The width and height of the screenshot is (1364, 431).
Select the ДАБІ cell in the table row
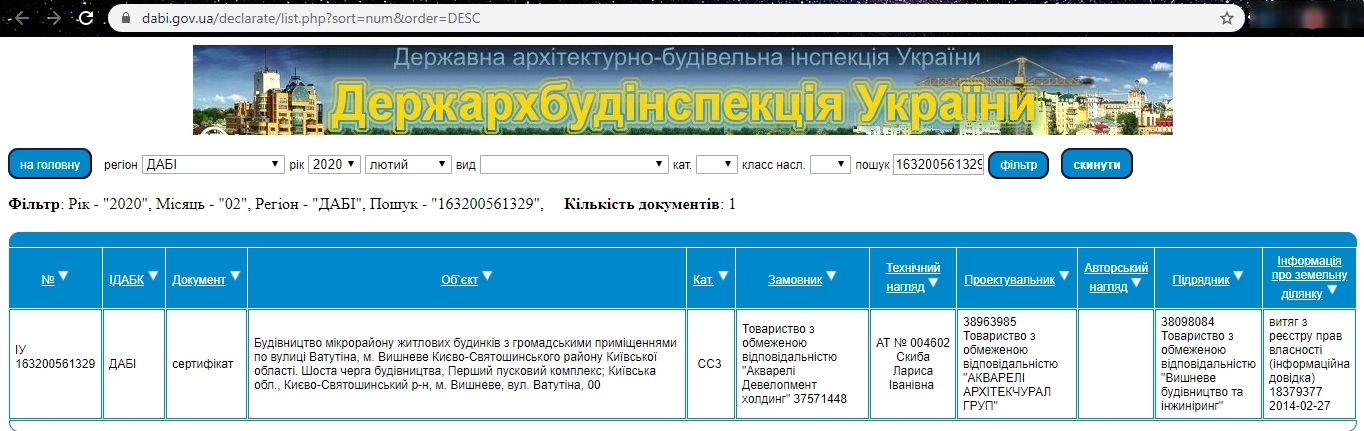[134, 364]
